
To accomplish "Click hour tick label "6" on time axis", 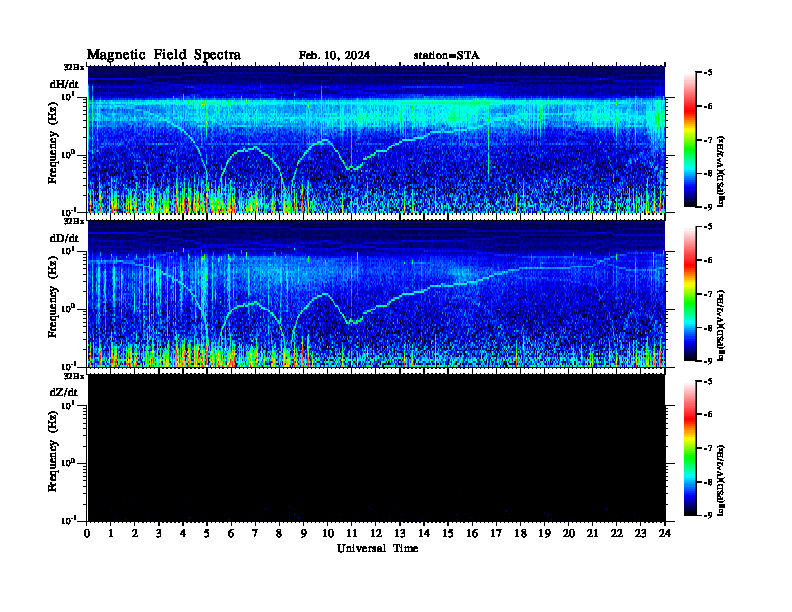I will point(231,534).
